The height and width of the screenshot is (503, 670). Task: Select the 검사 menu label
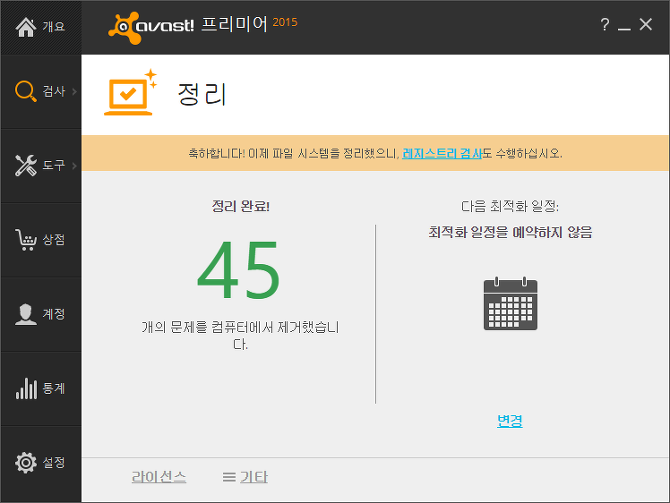(53, 91)
